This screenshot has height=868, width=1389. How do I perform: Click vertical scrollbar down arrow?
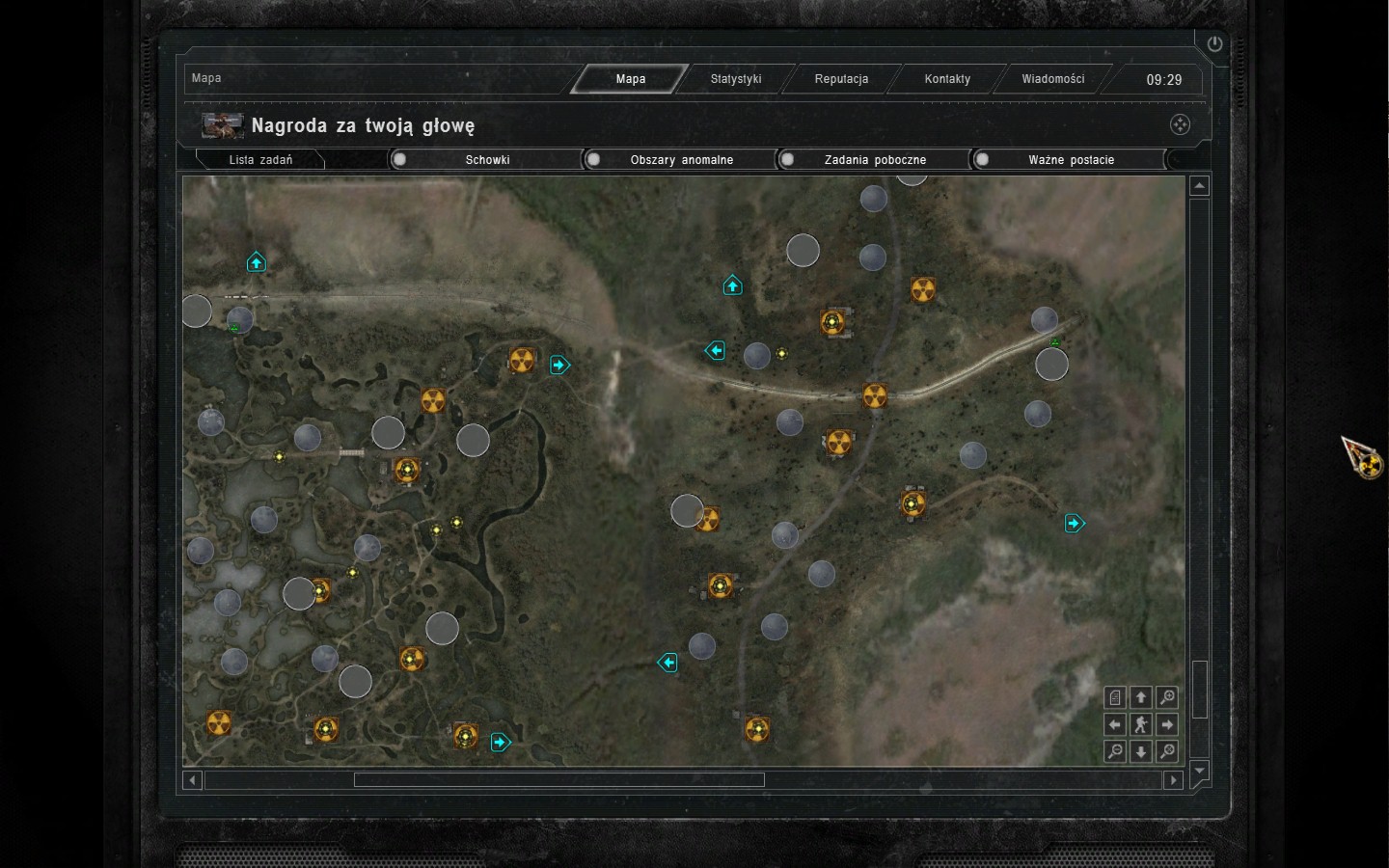pos(1199,770)
